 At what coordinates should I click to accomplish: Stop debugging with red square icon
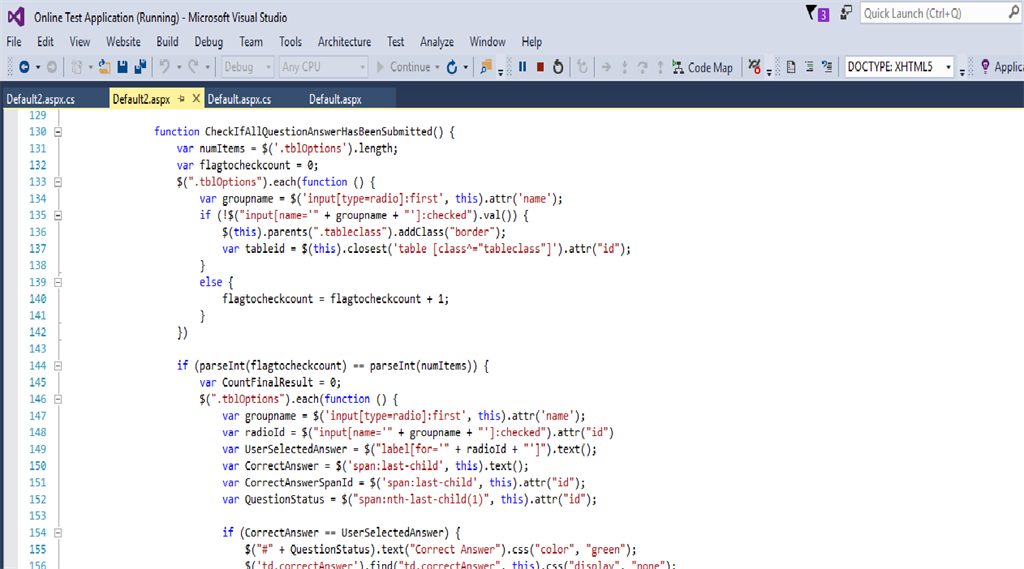pos(540,67)
